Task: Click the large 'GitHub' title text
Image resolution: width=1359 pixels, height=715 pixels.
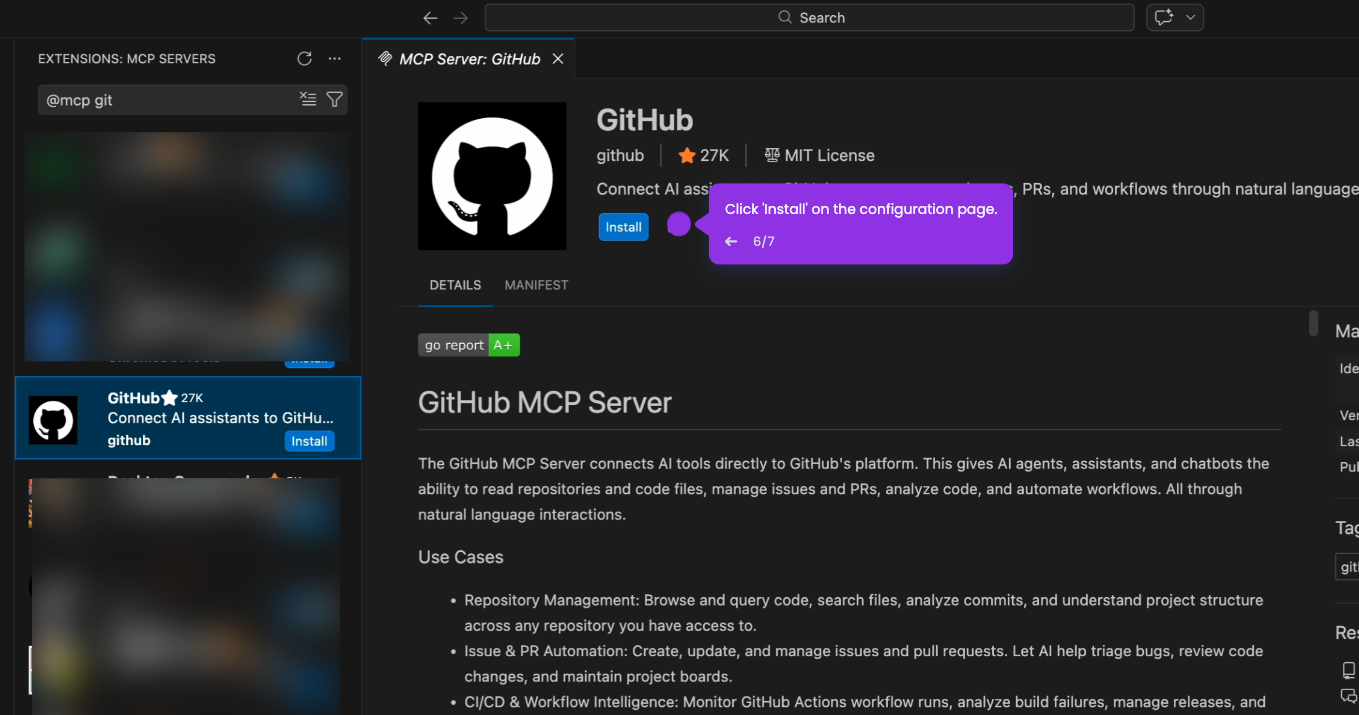Action: coord(645,120)
